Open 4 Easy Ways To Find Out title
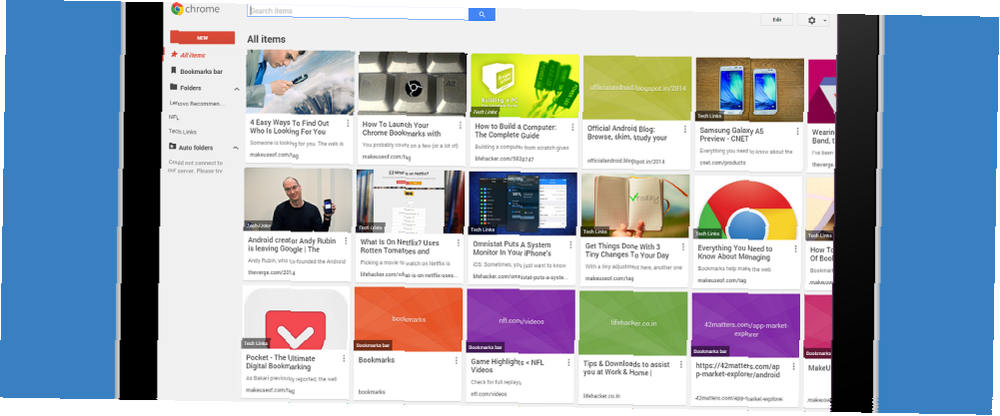 point(288,127)
